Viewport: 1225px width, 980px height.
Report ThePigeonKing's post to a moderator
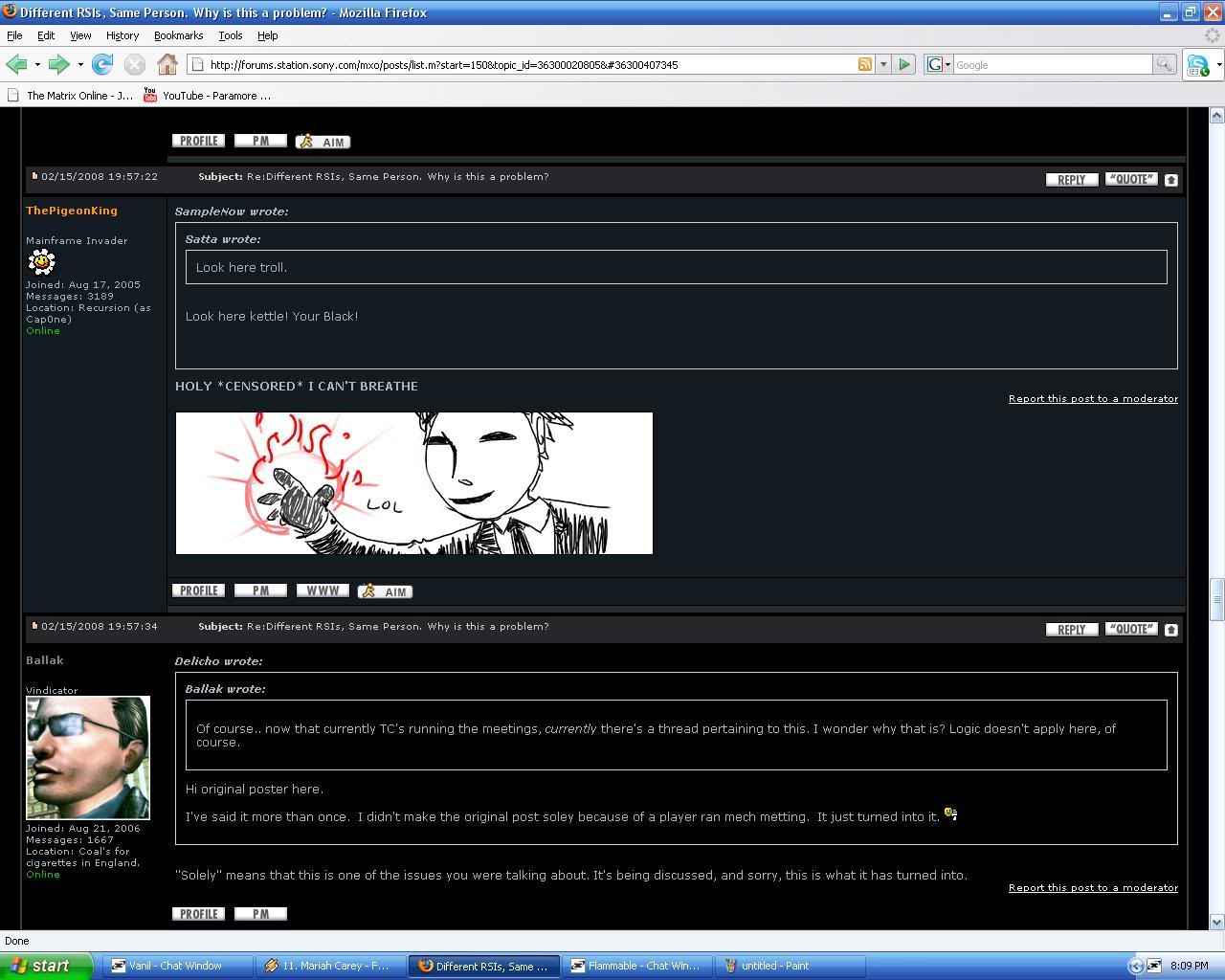(x=1092, y=398)
